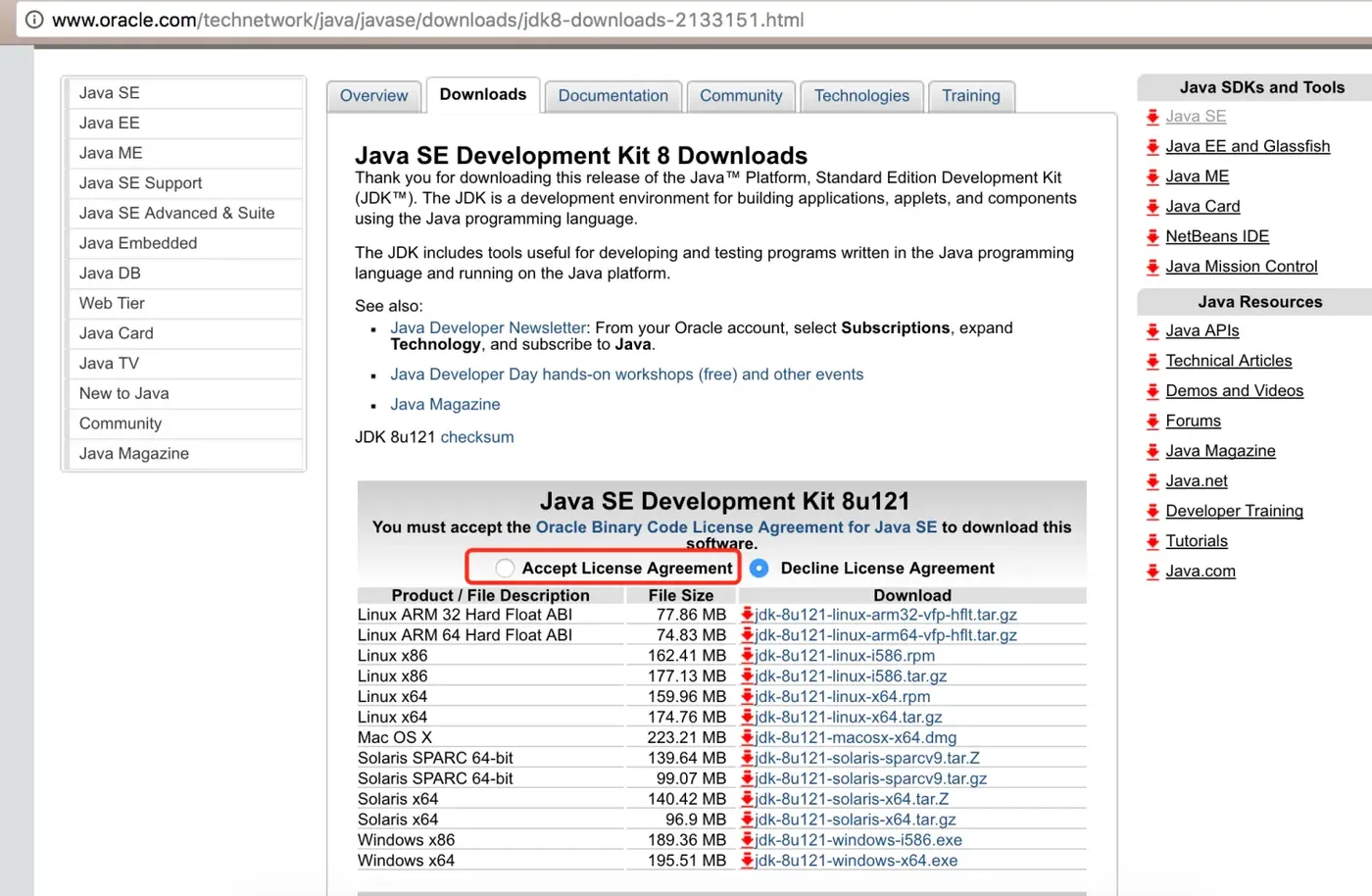Open the JDK 8u121 checksum link
Viewport: 1372px width, 896px height.
coord(477,437)
